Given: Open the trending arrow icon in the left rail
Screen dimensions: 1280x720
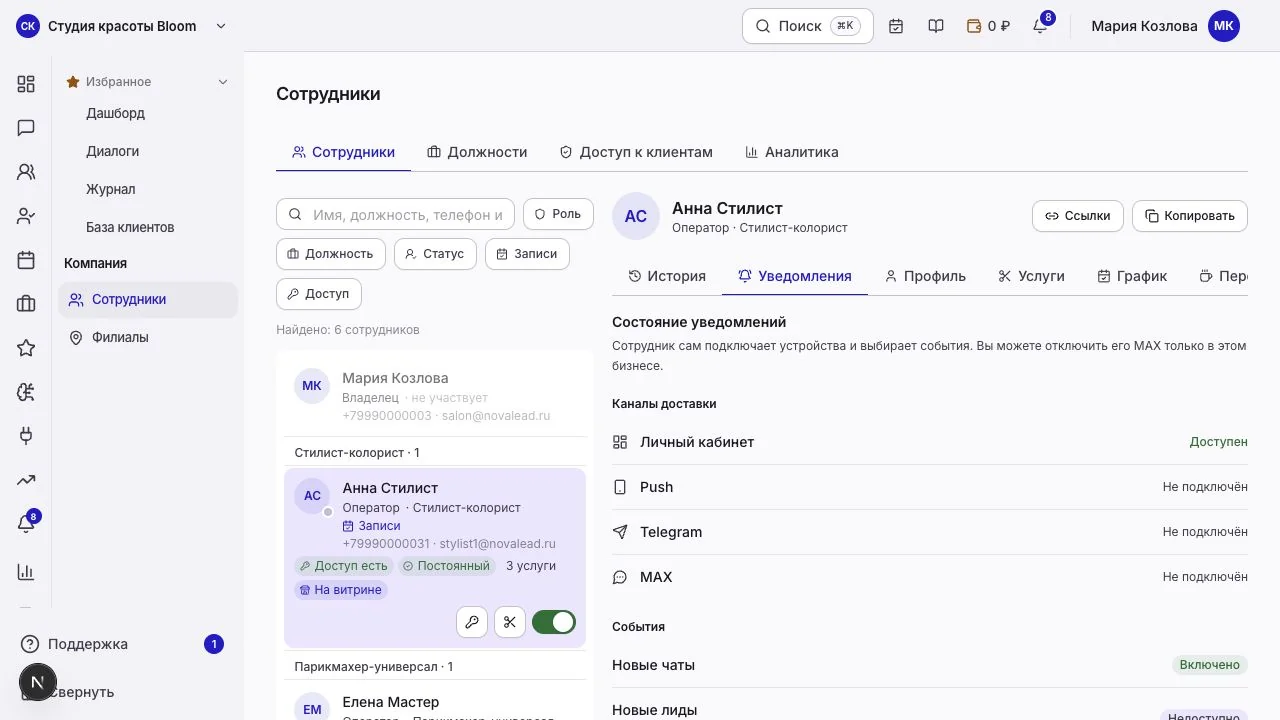Looking at the screenshot, I should click(26, 480).
